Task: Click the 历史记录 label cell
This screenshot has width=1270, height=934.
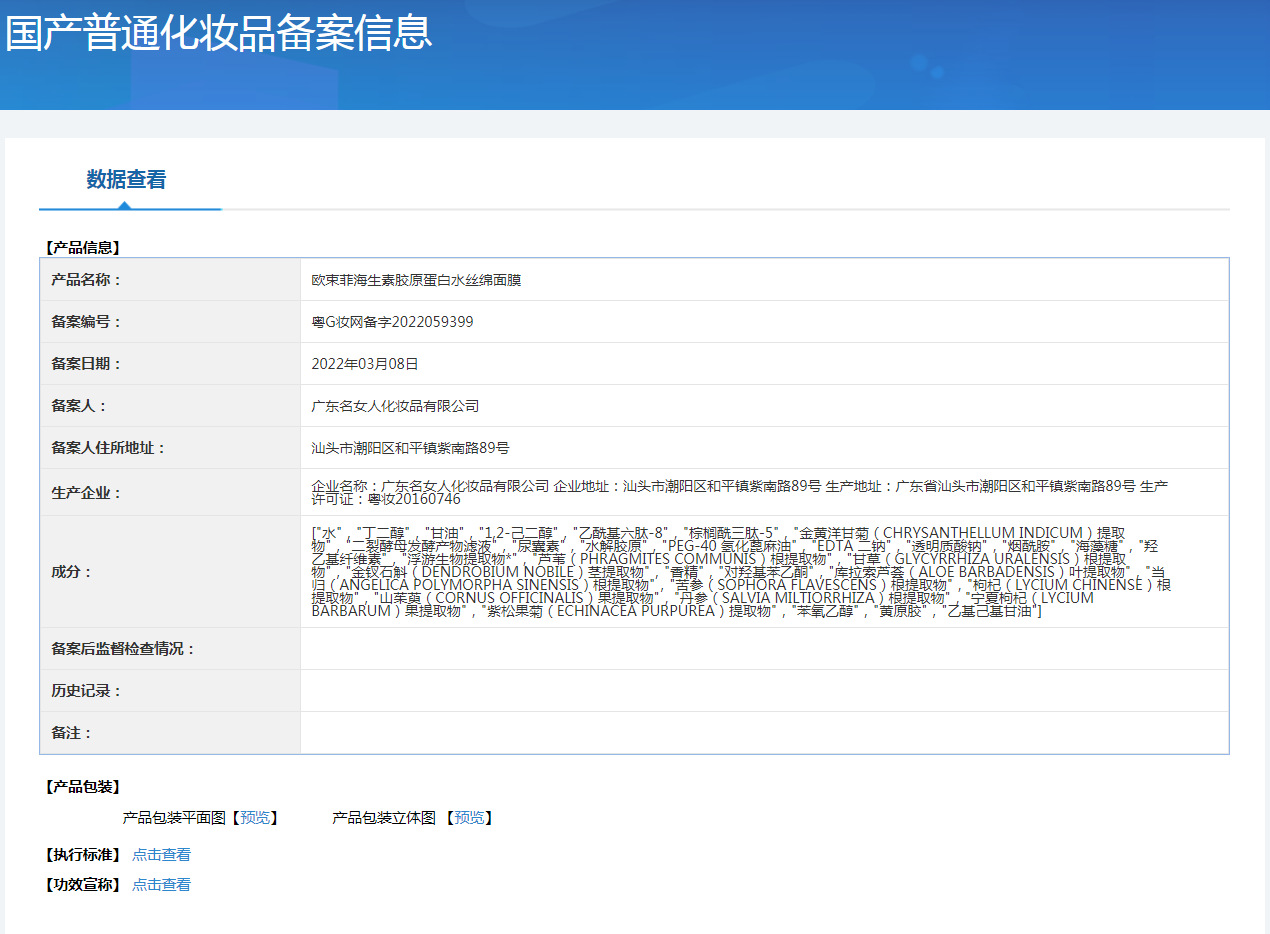Action: (170, 691)
